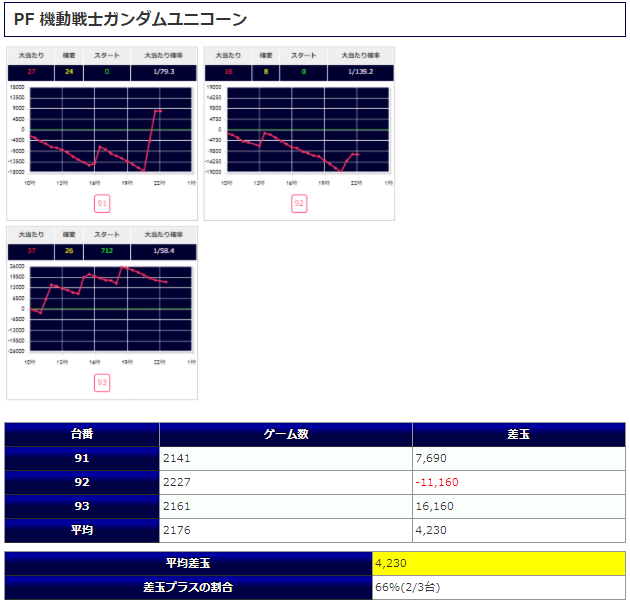Click game count 2141

click(177, 458)
